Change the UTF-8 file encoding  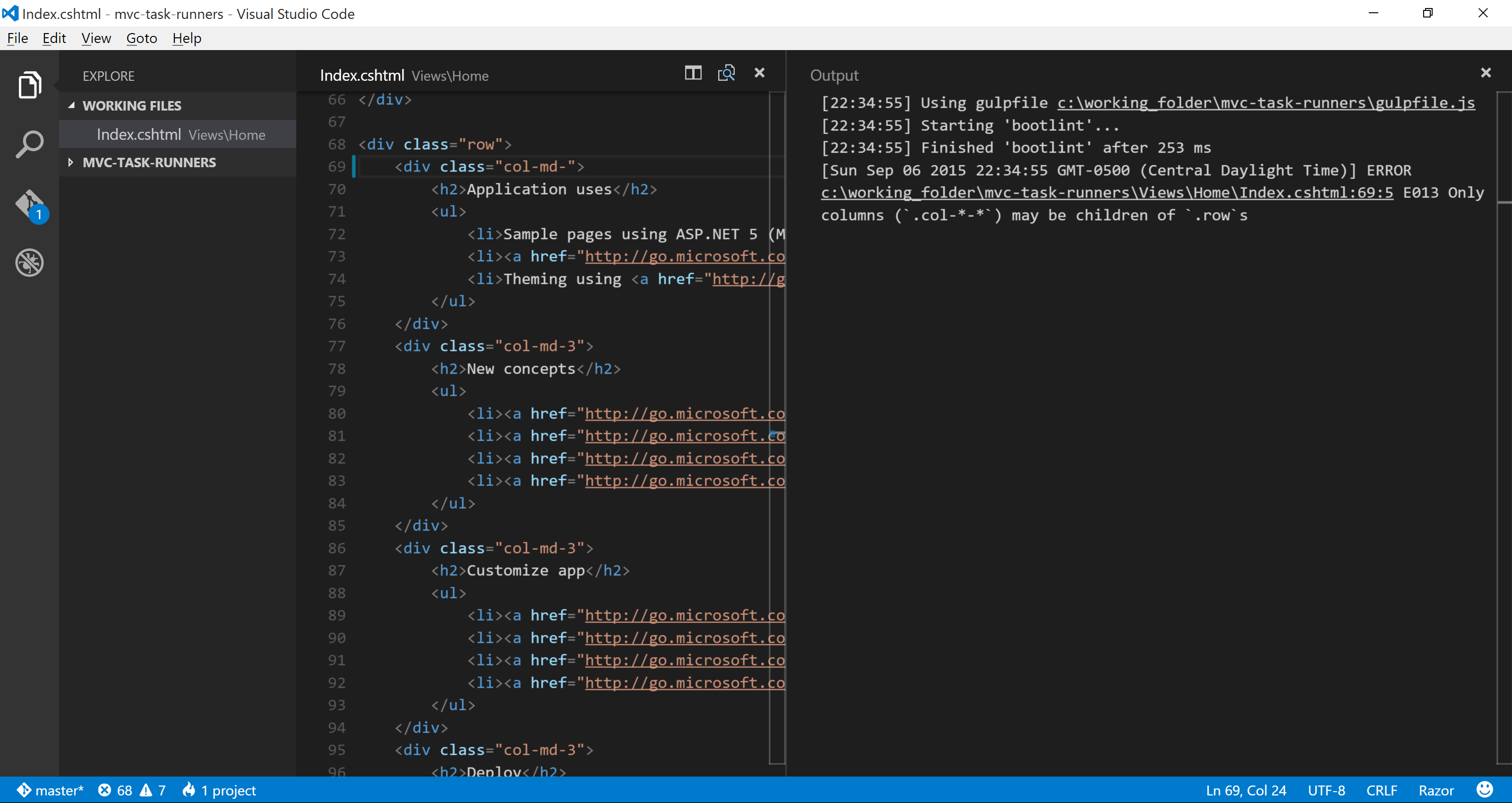(1326, 790)
